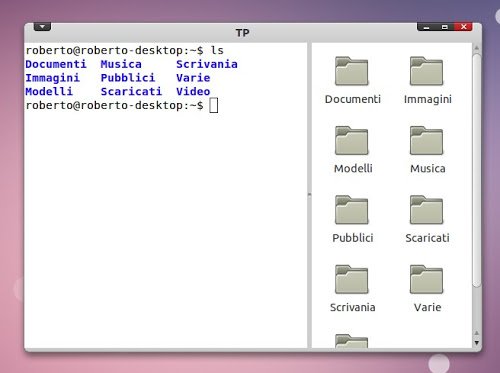
Task: Click the pane splitter handle between terminal and files
Action: pos(309,195)
